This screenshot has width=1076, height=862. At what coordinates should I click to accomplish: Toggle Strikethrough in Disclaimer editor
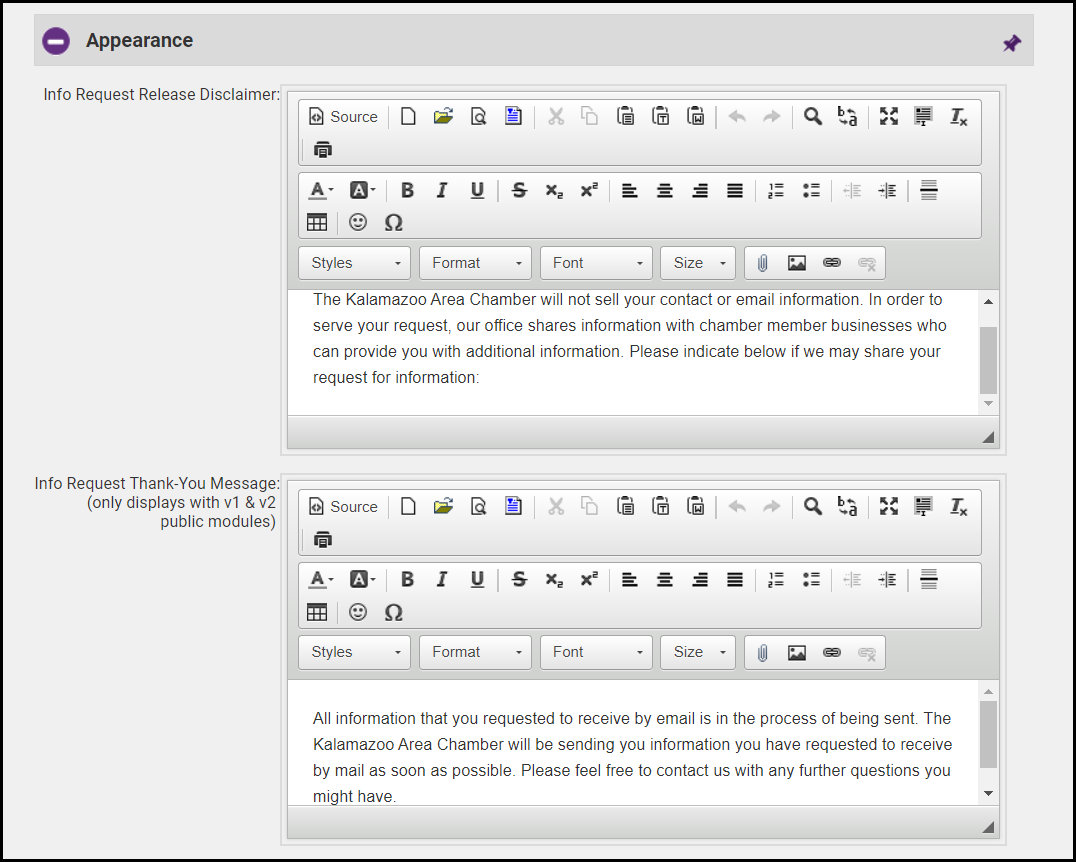[x=519, y=190]
